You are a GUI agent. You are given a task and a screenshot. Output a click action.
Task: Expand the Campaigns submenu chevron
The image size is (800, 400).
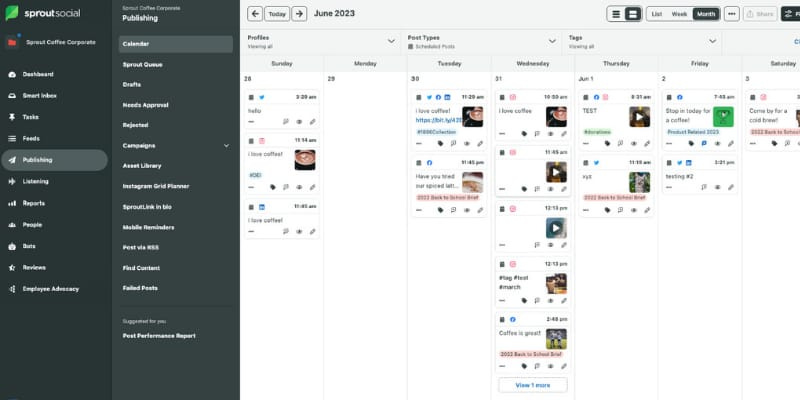(227, 146)
